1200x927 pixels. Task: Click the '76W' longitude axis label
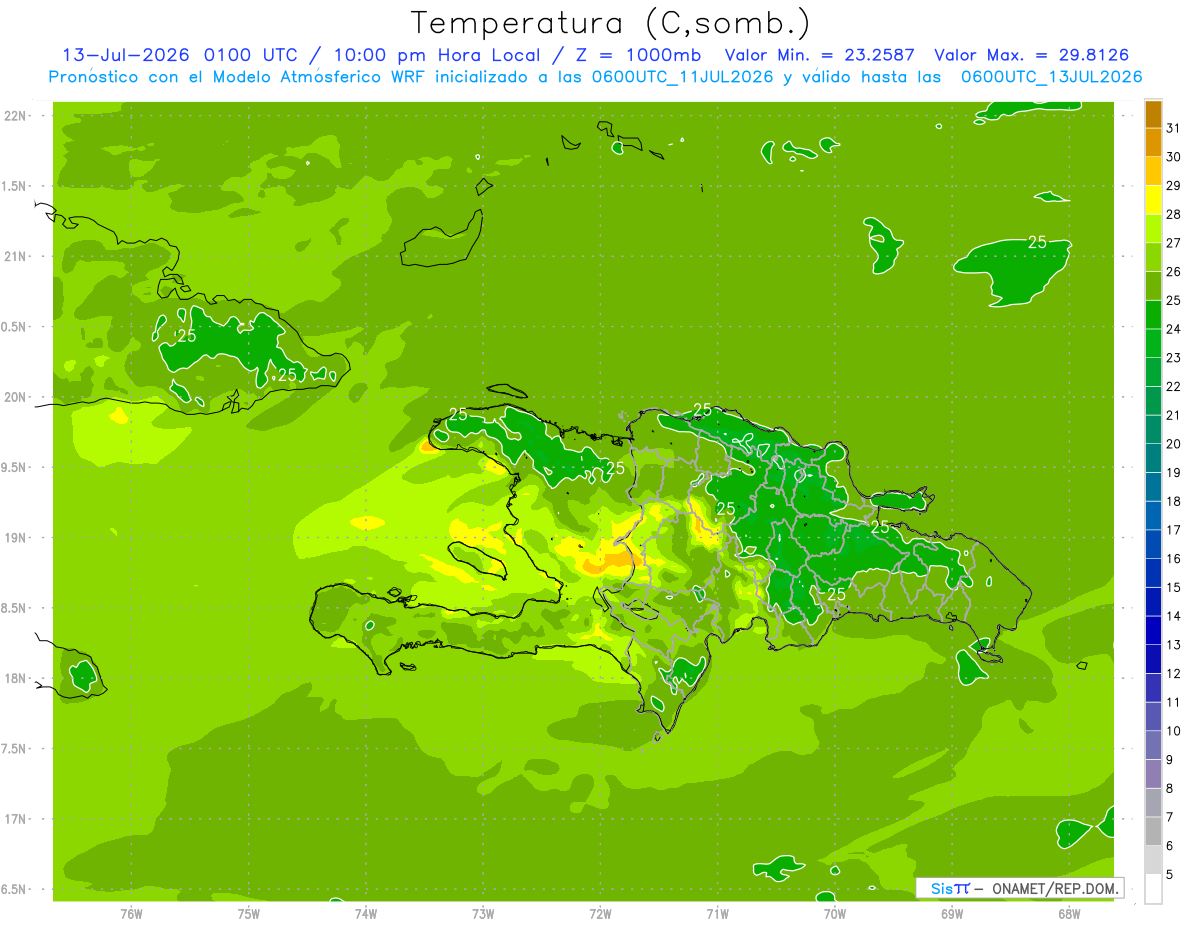tap(131, 914)
